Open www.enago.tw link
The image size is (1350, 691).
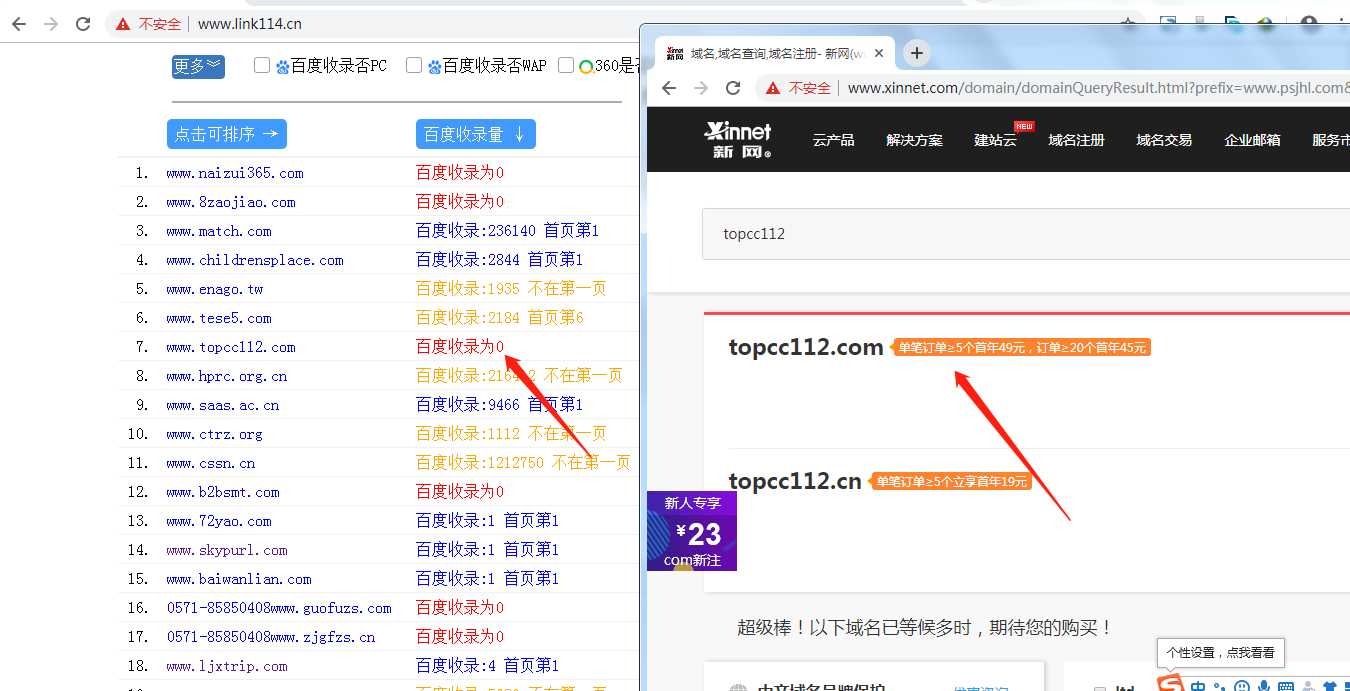[x=215, y=289]
